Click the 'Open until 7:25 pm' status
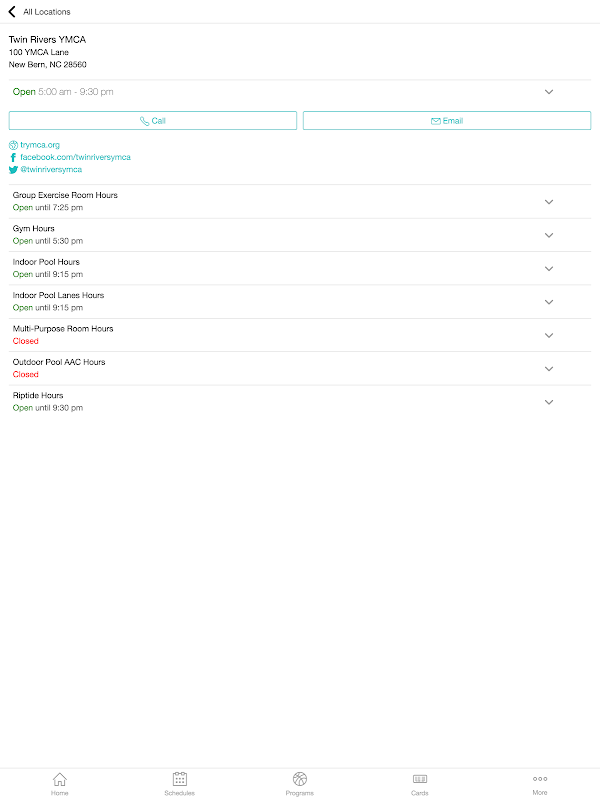The width and height of the screenshot is (600, 800). [48, 208]
